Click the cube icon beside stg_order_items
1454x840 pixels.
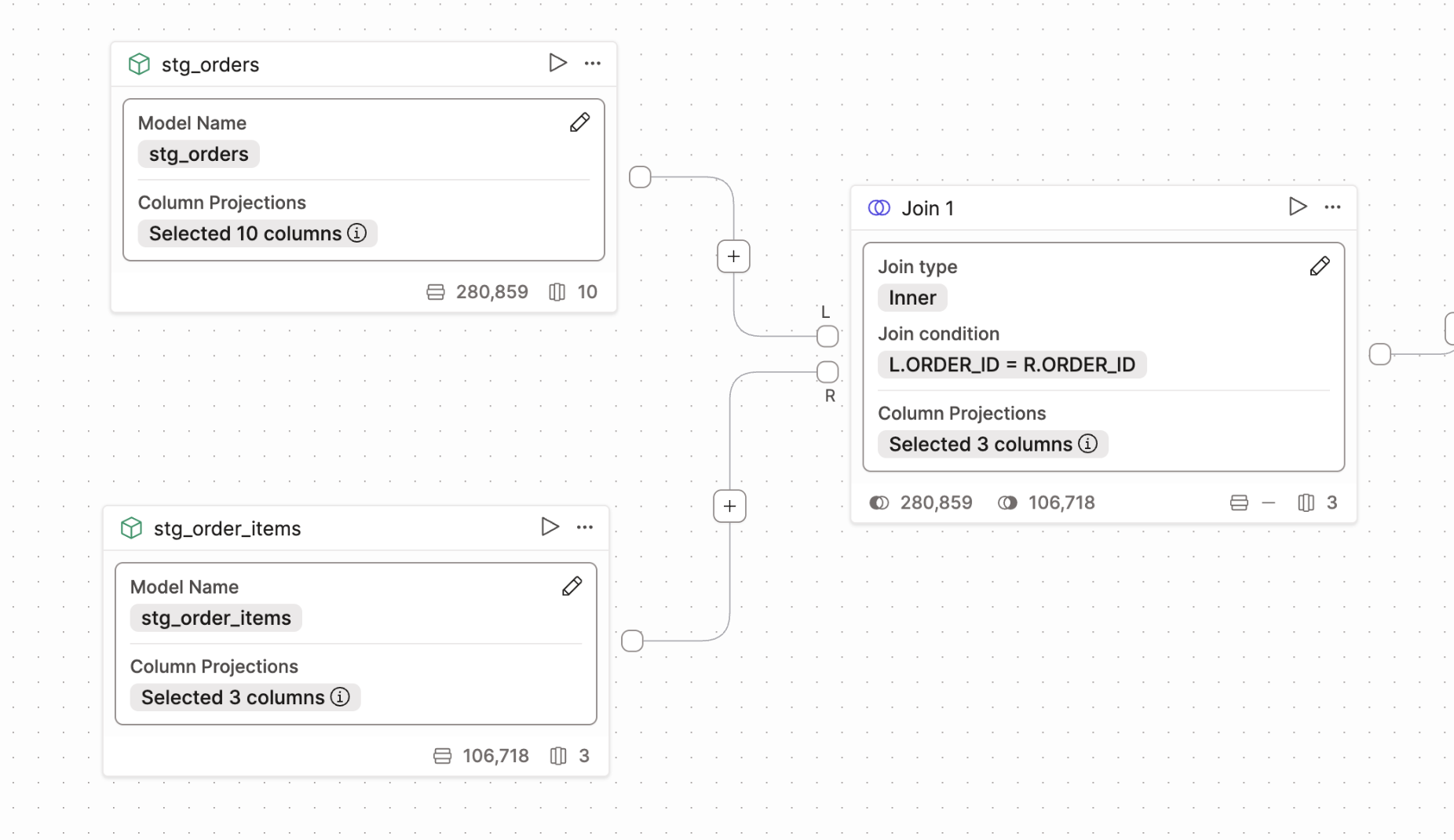coord(132,528)
